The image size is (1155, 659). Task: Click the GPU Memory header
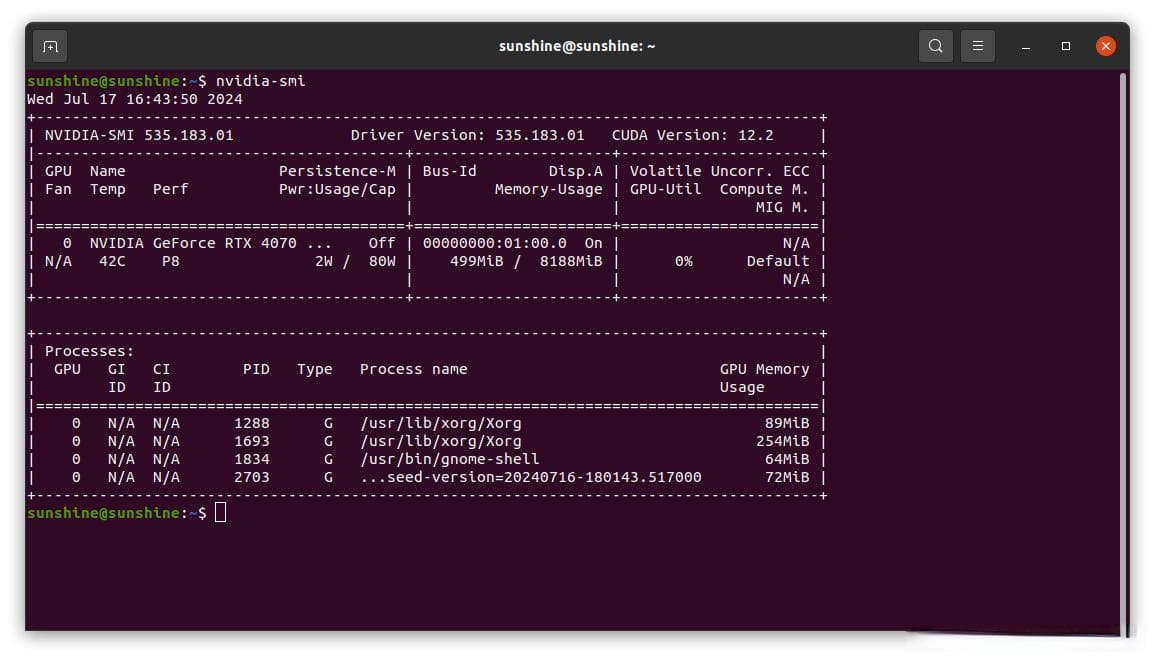[x=765, y=369]
